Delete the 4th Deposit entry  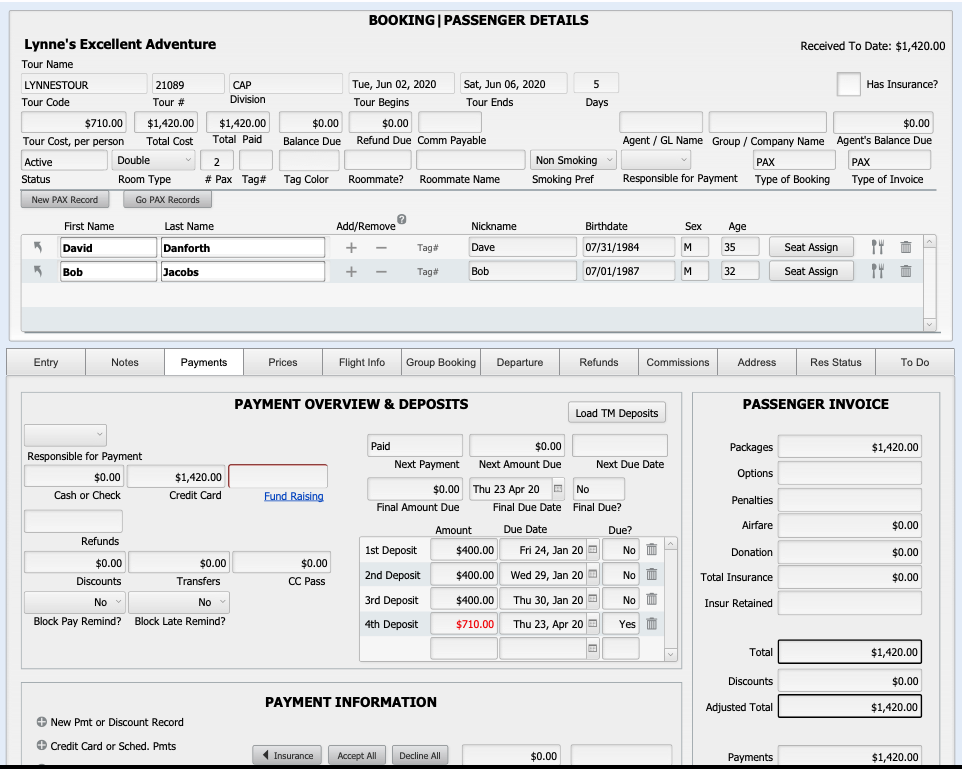tap(652, 624)
